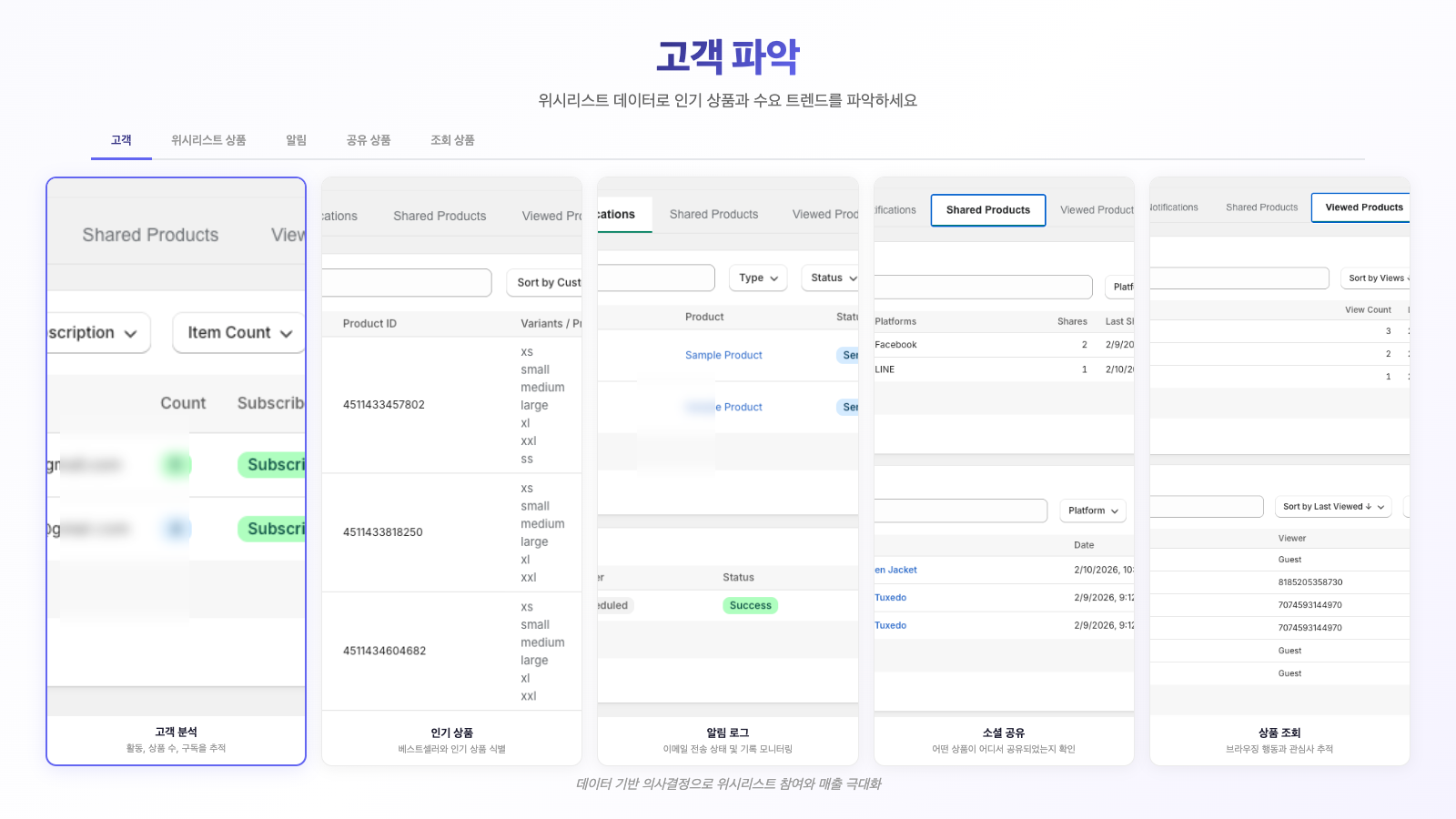Image resolution: width=1456 pixels, height=819 pixels.
Task: Open the 인기 상품 card
Action: pos(451,470)
